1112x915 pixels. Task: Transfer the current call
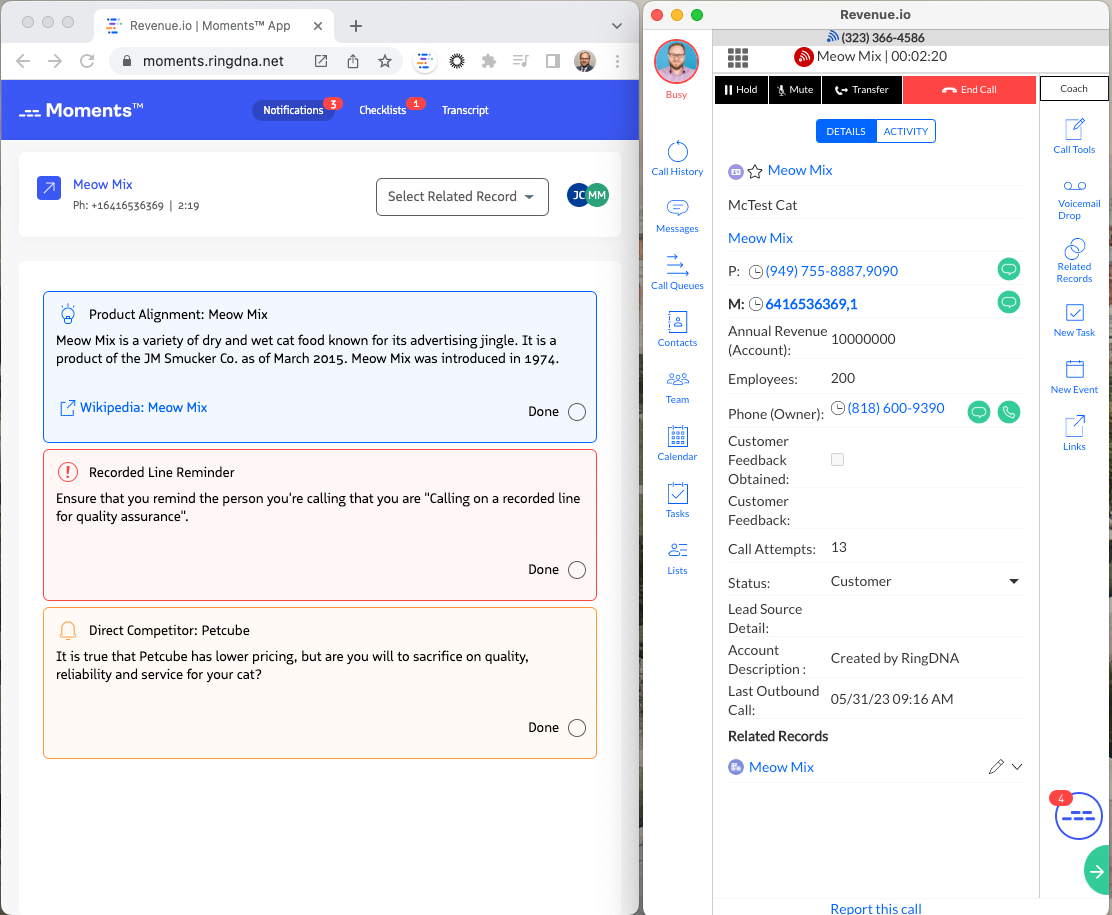[862, 90]
